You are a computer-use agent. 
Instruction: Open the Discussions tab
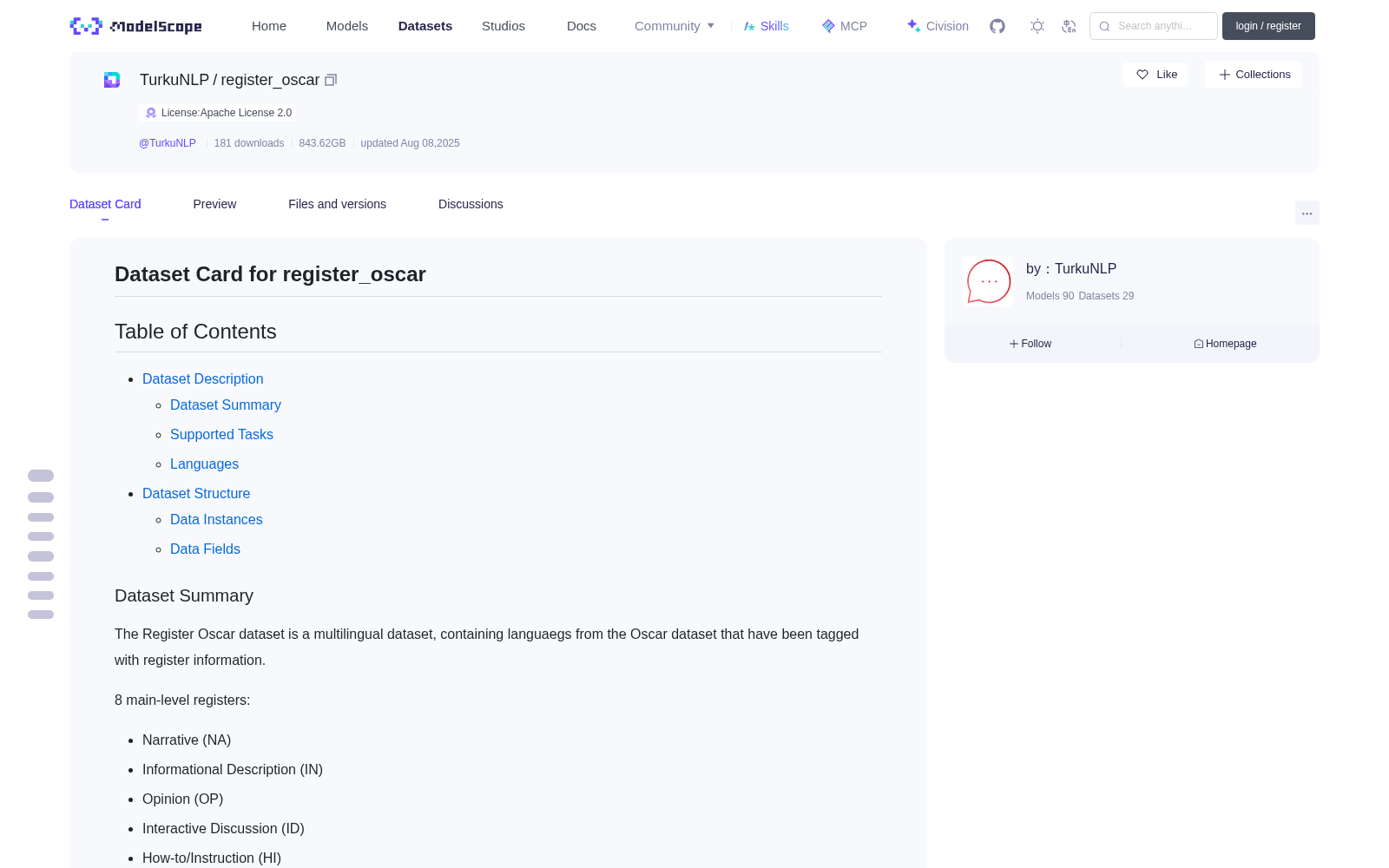click(471, 204)
